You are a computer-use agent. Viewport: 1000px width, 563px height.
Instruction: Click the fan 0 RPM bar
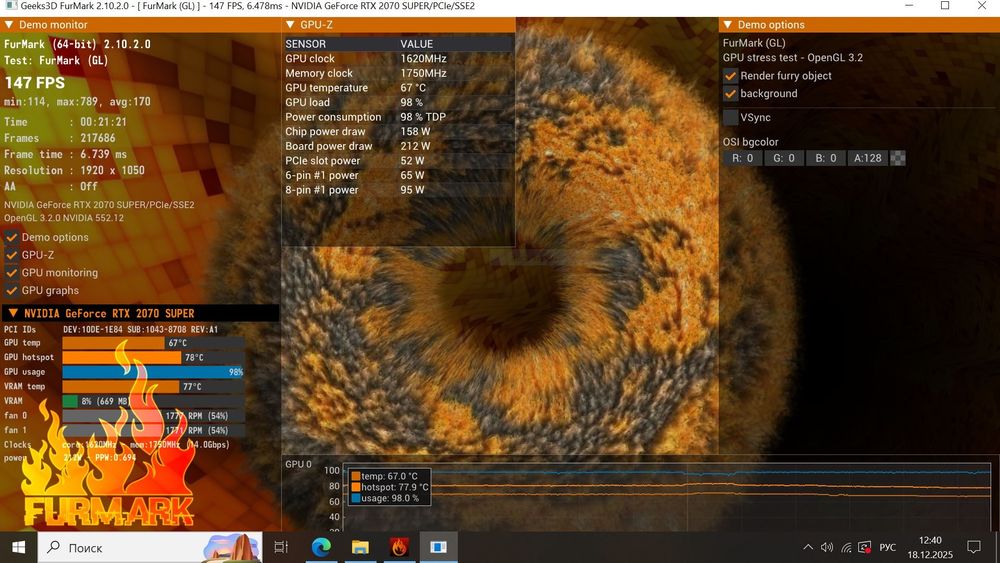(153, 416)
